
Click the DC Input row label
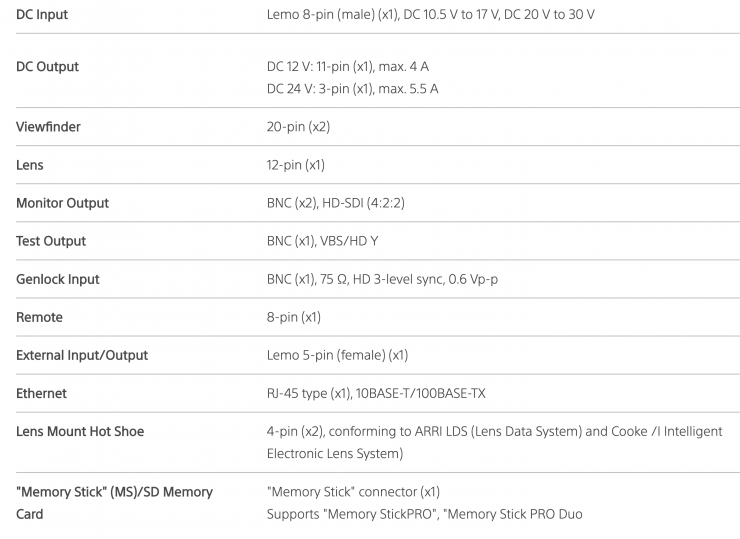42,15
